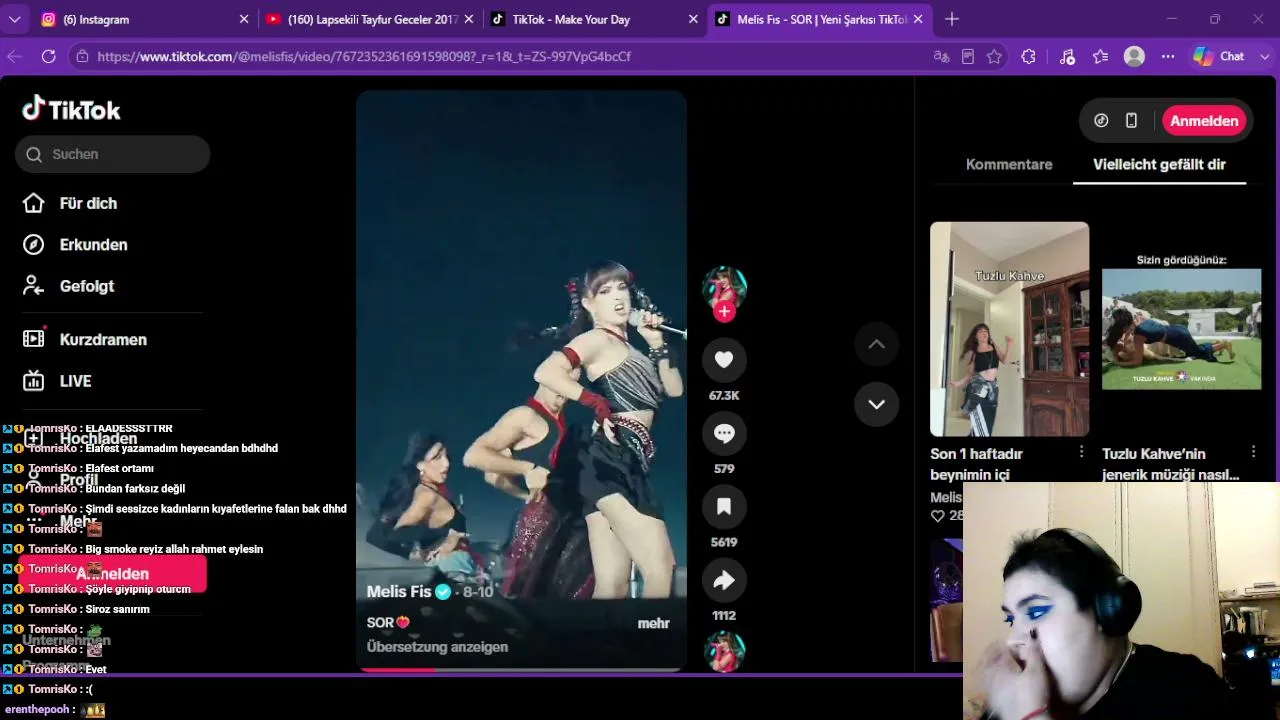
Task: Click the top-right Anmelden button
Action: tap(1204, 121)
